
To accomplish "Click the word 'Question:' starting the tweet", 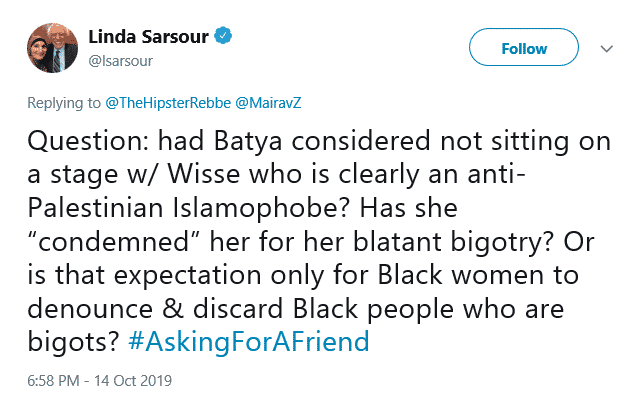I will point(88,141).
